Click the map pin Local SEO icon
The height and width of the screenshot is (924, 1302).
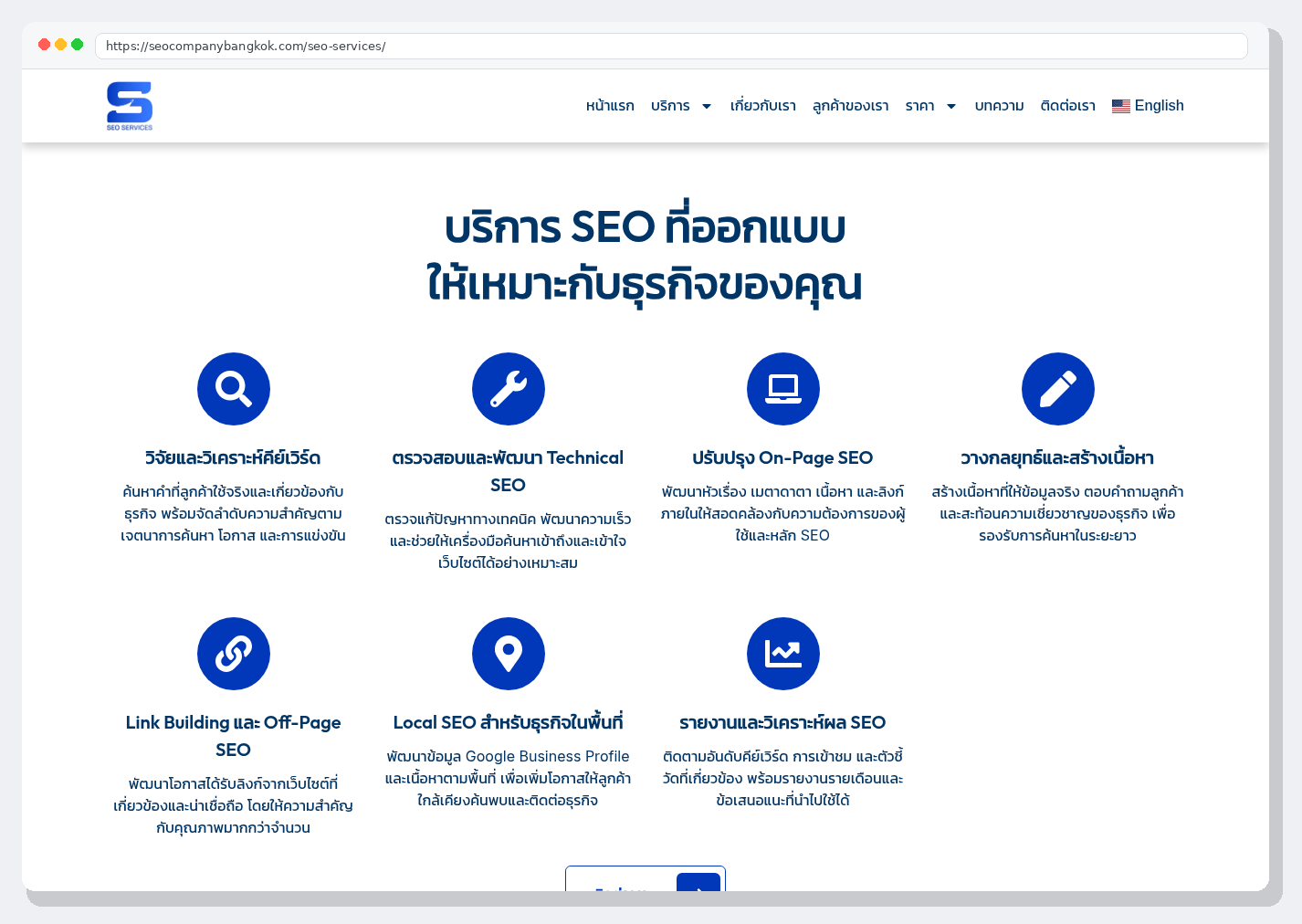[x=509, y=654]
